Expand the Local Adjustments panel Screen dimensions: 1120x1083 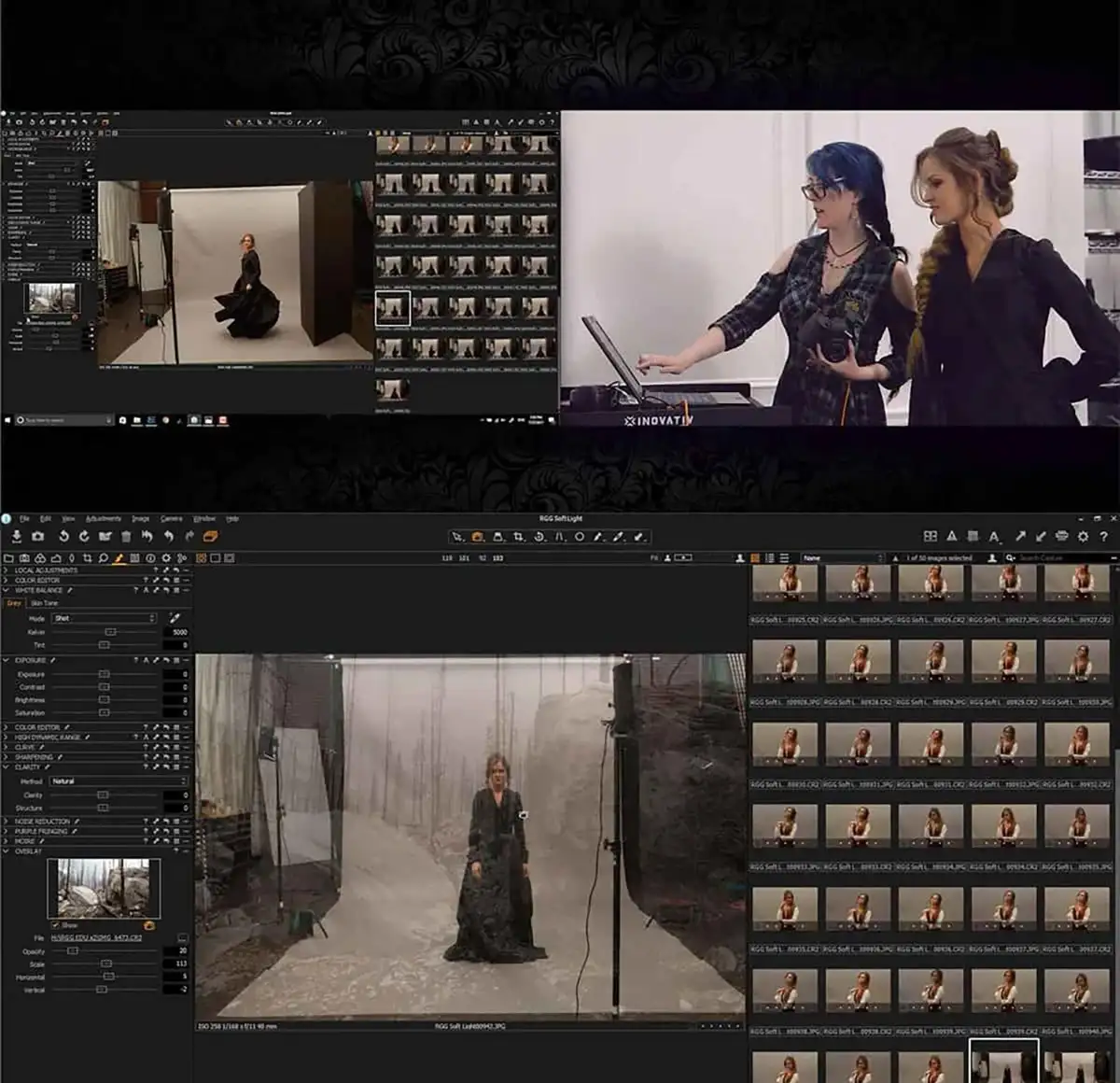tap(7, 570)
